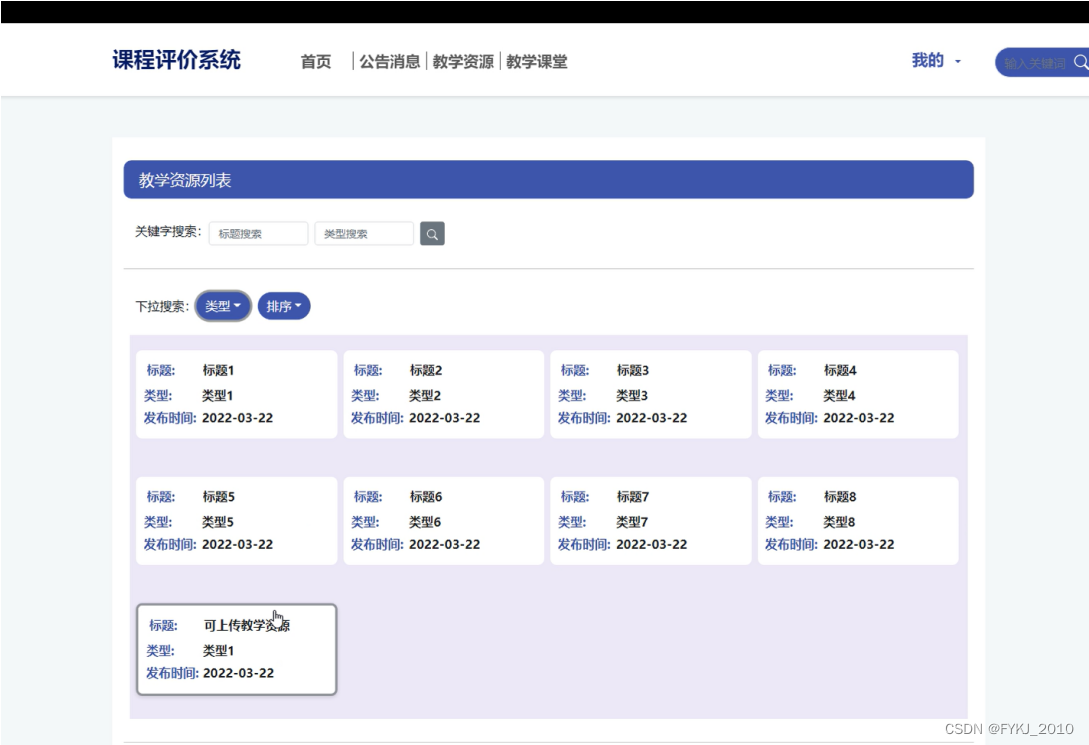
Task: Click the magnifier icon in top keyword box
Action: [x=1080, y=62]
